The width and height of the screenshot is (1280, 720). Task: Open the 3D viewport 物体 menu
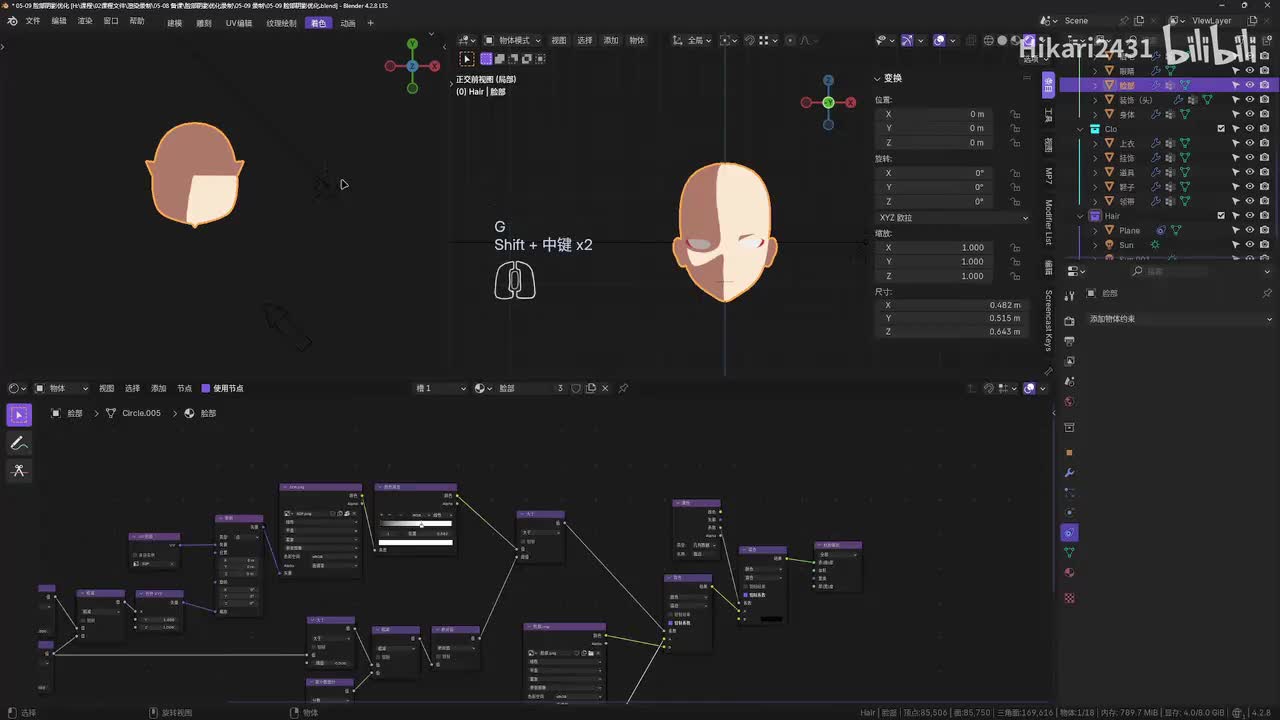[x=637, y=40]
